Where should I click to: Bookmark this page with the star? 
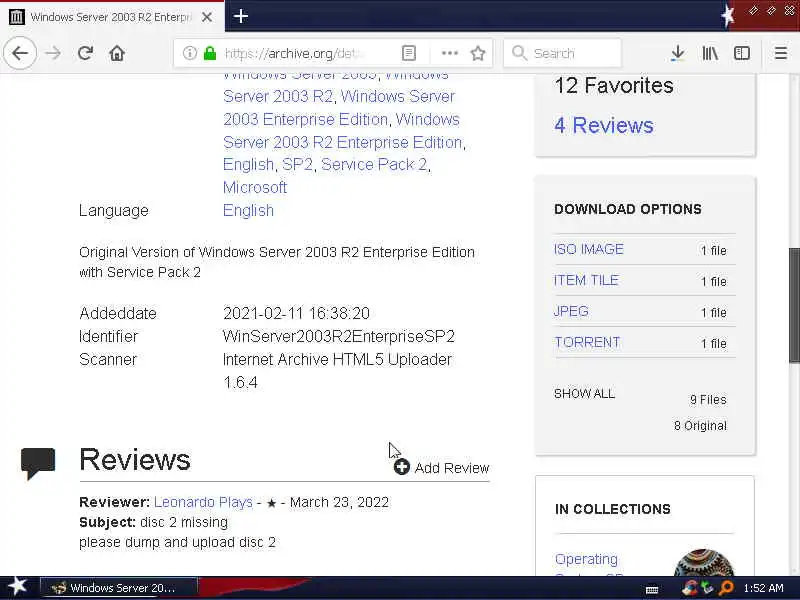pyautogui.click(x=478, y=53)
